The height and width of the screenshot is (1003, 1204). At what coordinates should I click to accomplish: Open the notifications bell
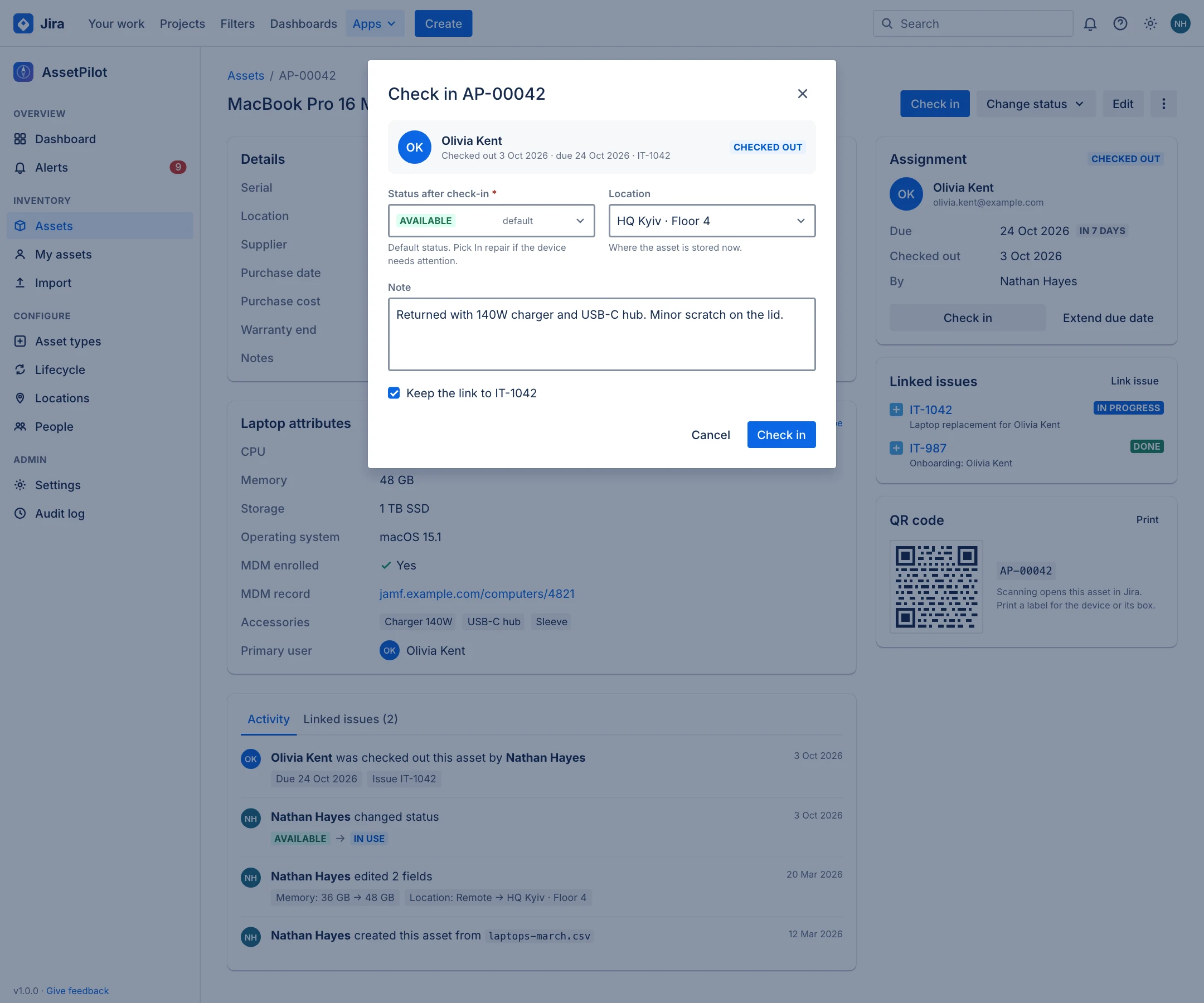click(1090, 23)
